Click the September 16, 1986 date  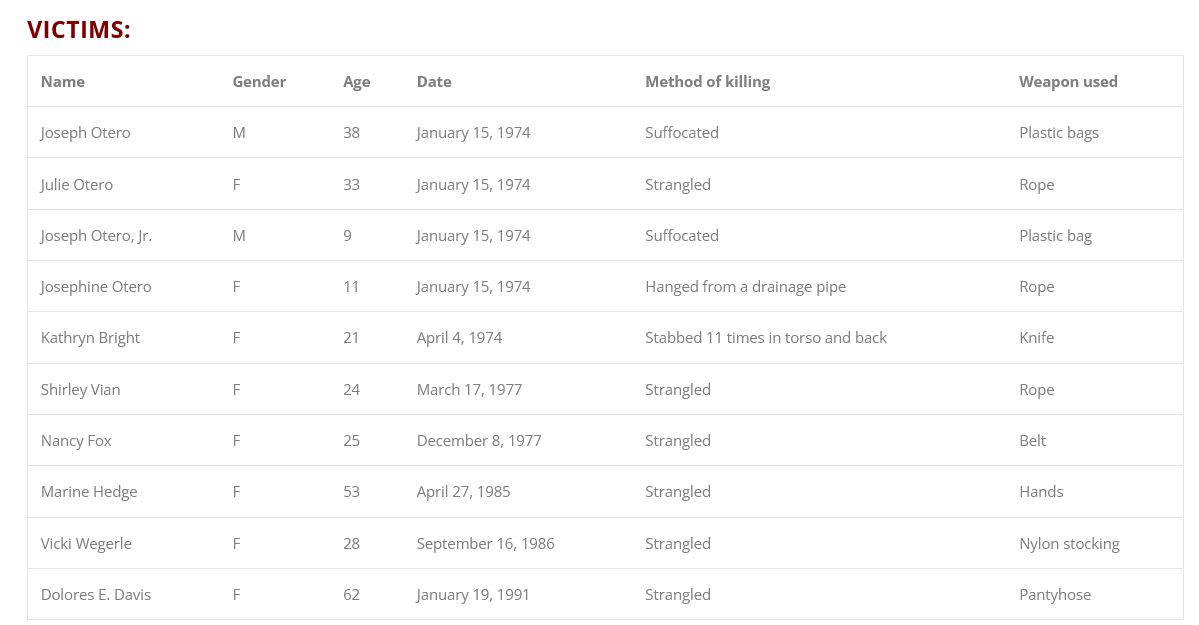(x=485, y=544)
